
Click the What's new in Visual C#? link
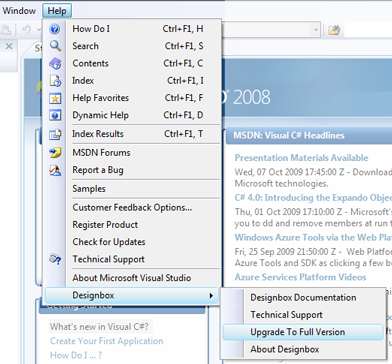(99, 327)
